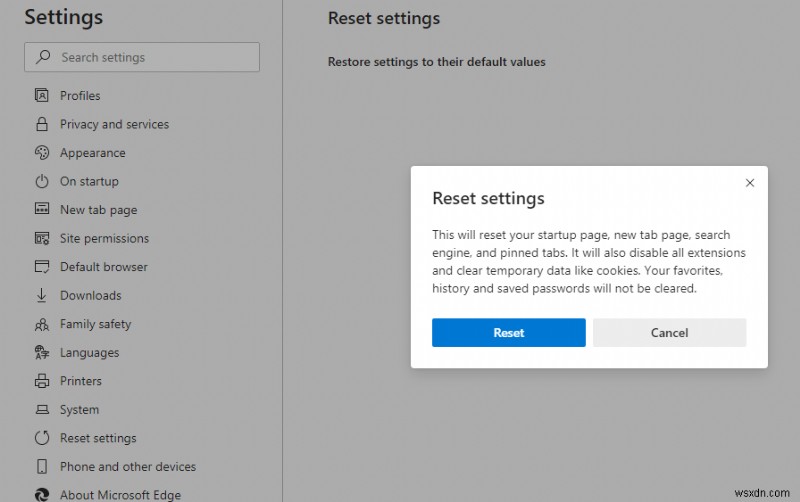Click the Downloads arrow icon
Image resolution: width=800 pixels, height=502 pixels.
point(42,295)
